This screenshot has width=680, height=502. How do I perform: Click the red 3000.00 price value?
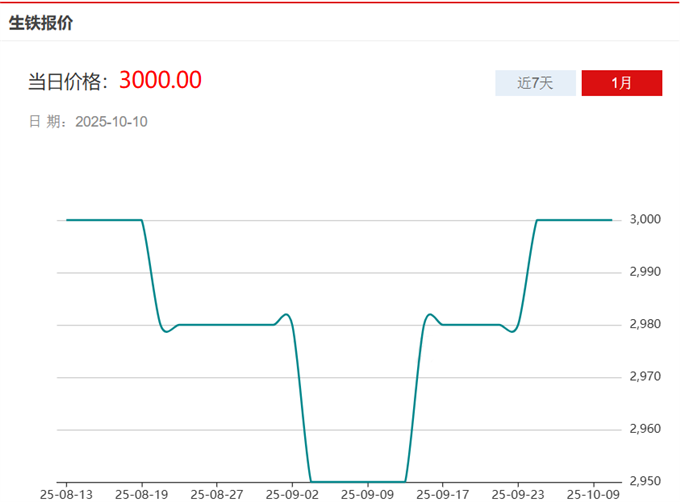coord(160,80)
